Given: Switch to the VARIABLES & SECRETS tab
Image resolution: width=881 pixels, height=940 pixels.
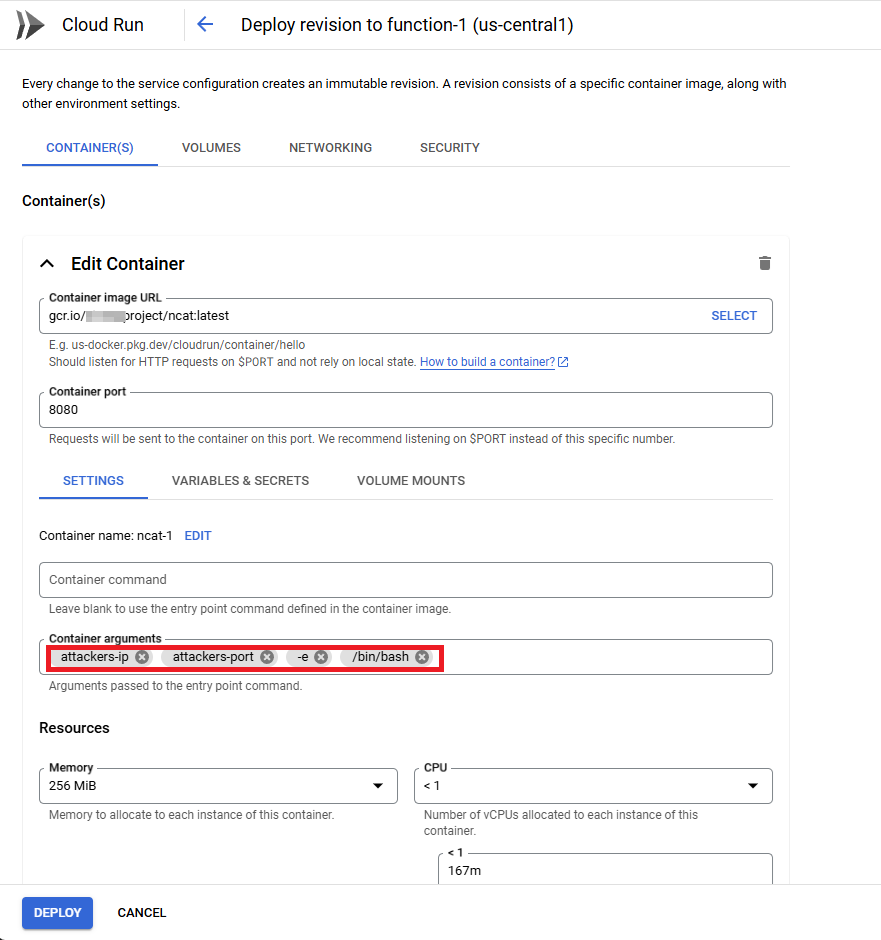Looking at the screenshot, I should [x=240, y=481].
